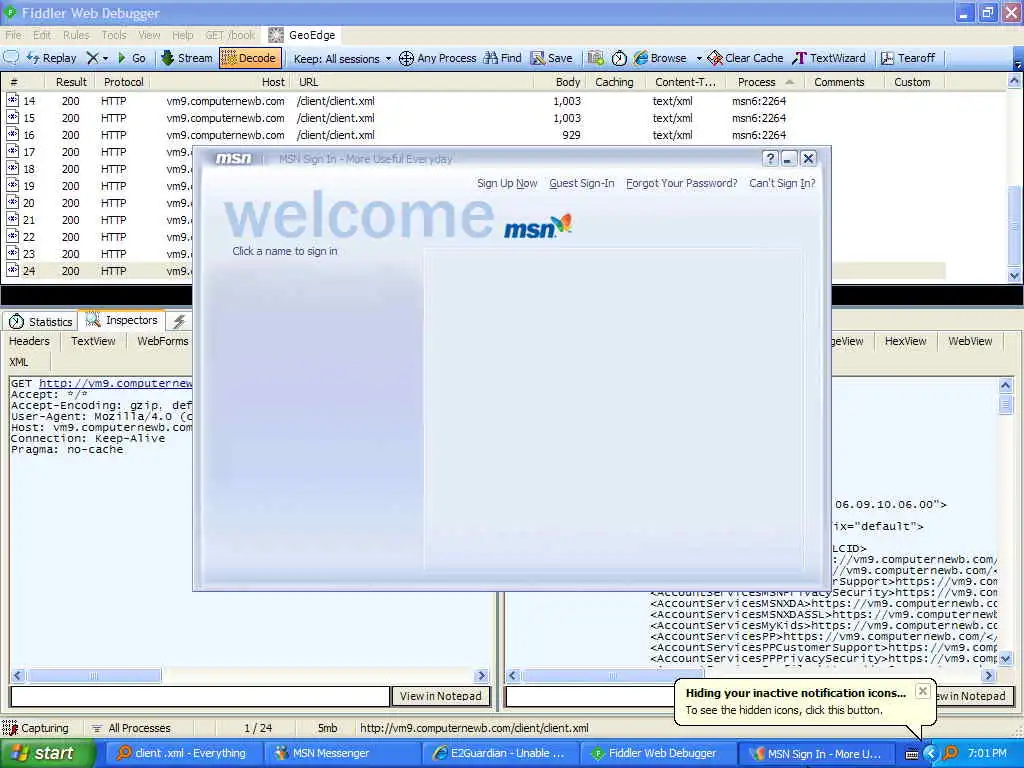
Task: Open the Rules menu
Action: click(76, 35)
